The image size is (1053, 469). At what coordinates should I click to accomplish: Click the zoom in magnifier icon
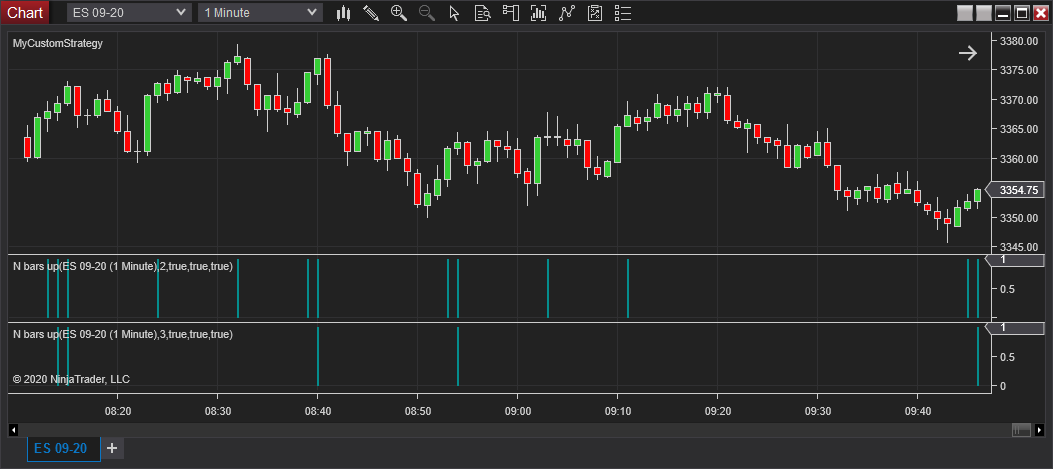(399, 13)
